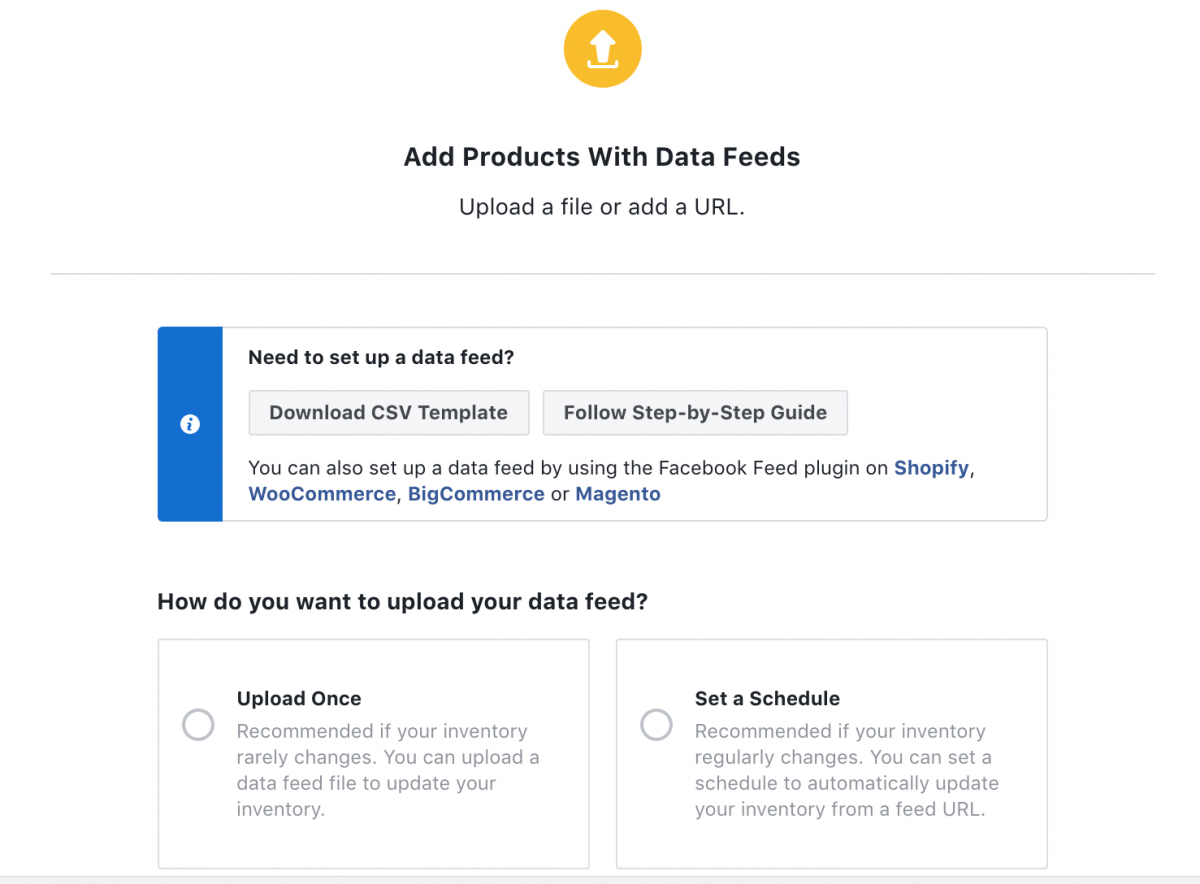
Task: Open the Magento link
Action: point(618,493)
